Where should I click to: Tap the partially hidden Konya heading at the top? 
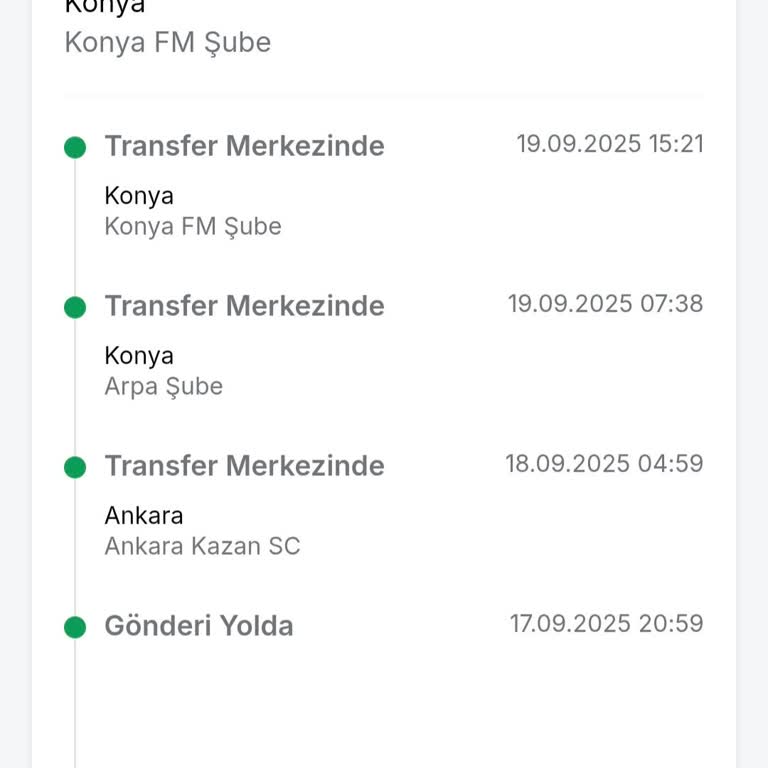tap(105, 6)
